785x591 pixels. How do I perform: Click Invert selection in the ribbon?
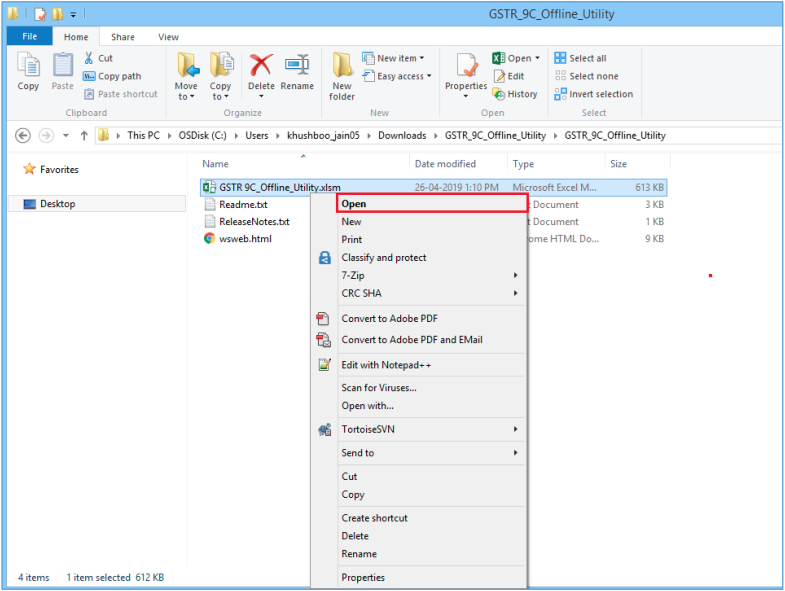pyautogui.click(x=594, y=94)
